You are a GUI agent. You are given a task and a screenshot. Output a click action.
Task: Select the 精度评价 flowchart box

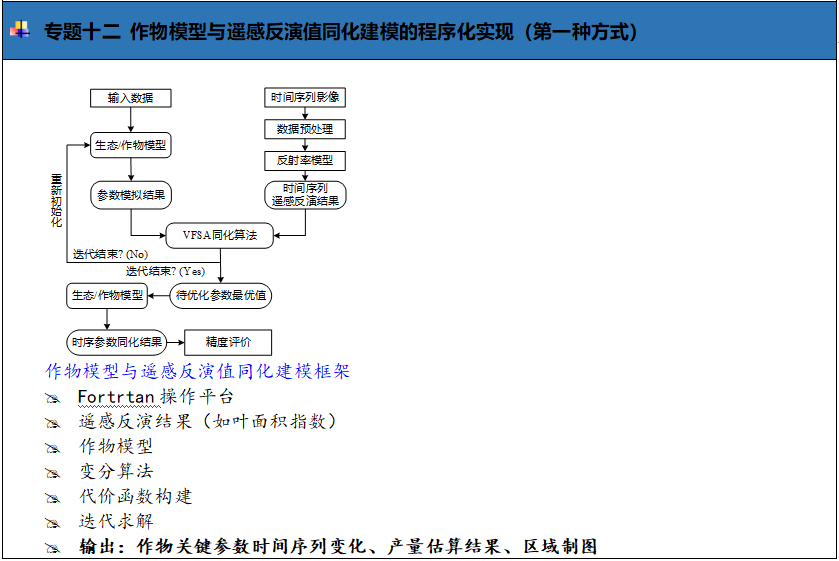pos(228,342)
